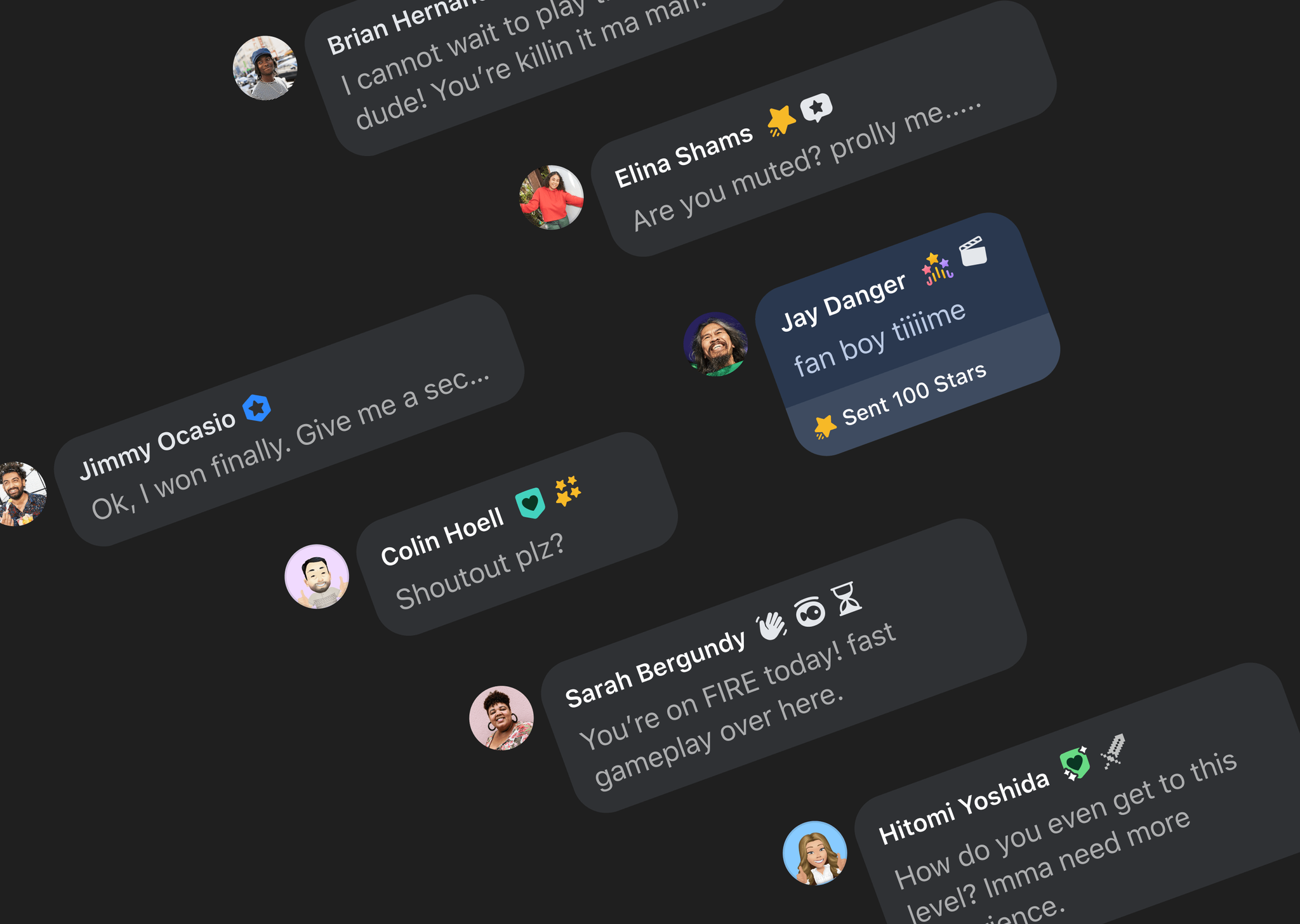Click the waving hand badge beside Sarah Bergundy
This screenshot has height=924, width=1300.
[x=772, y=626]
